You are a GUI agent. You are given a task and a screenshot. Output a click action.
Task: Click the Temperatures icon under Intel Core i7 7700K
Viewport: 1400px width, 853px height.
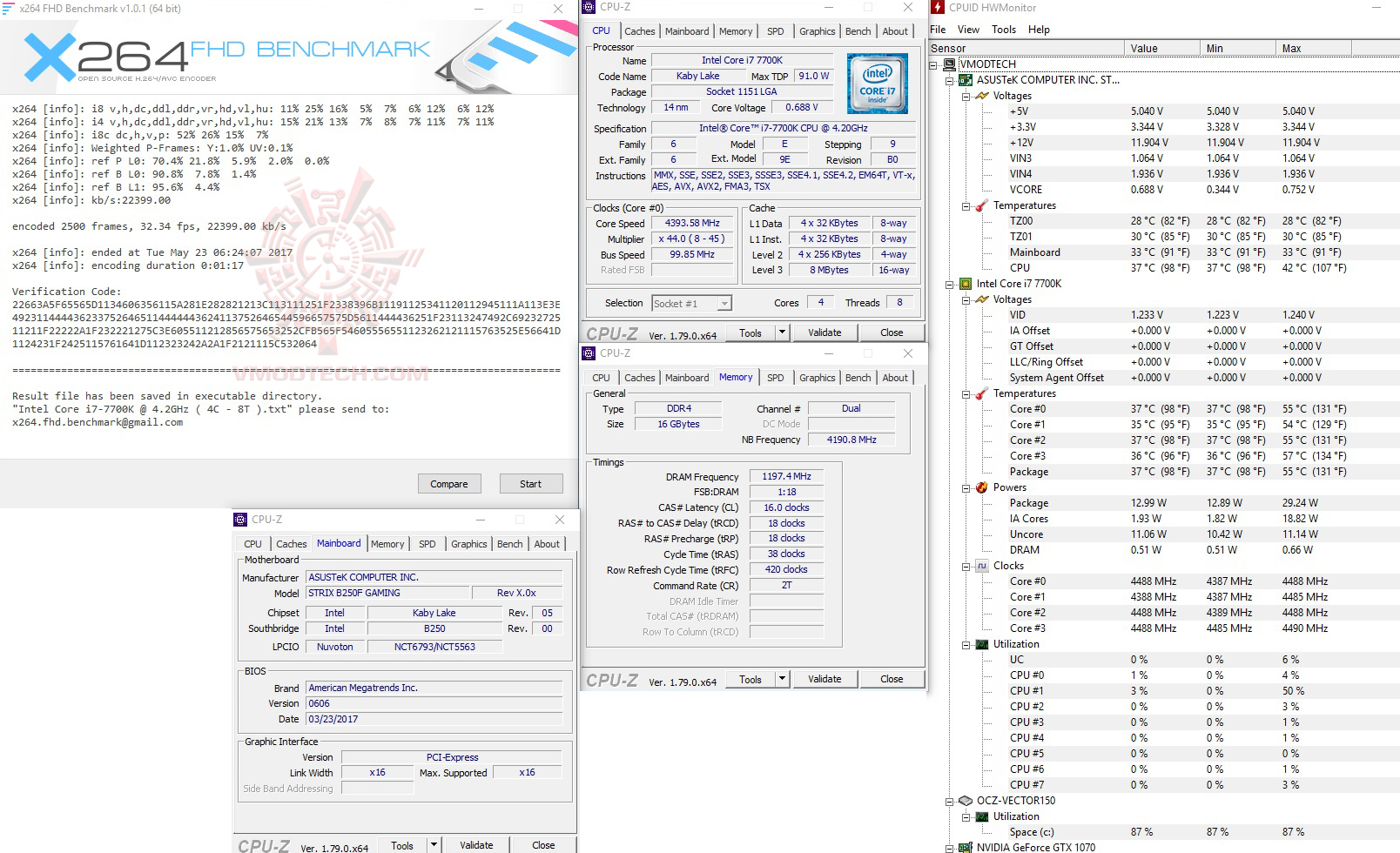point(982,393)
